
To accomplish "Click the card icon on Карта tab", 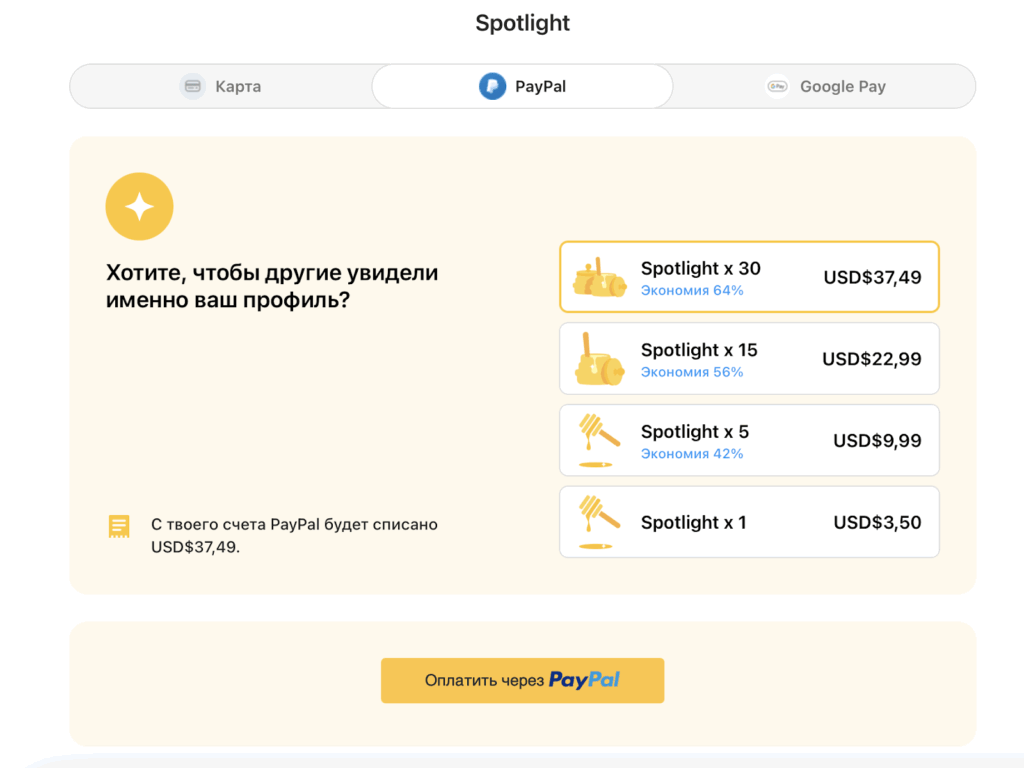I will point(192,86).
